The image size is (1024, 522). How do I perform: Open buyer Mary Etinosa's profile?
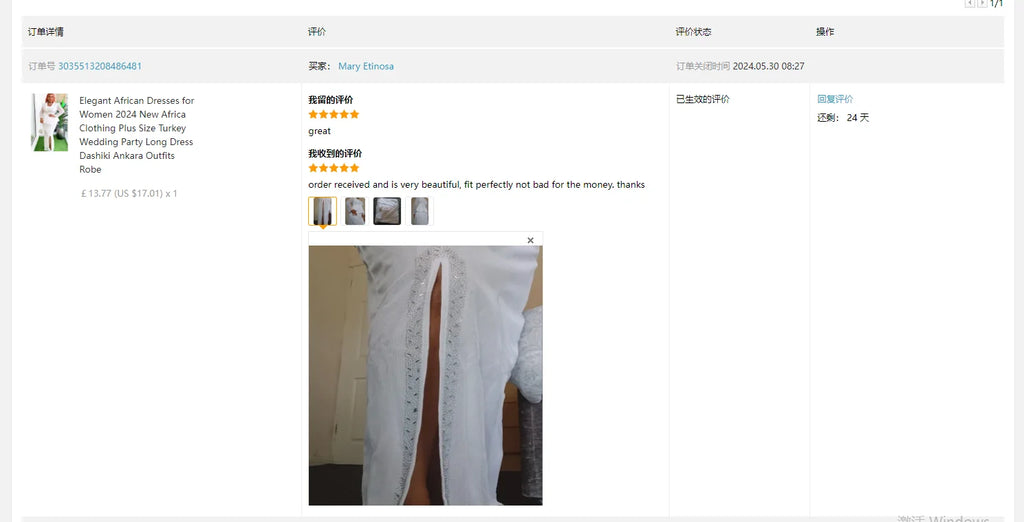point(366,66)
